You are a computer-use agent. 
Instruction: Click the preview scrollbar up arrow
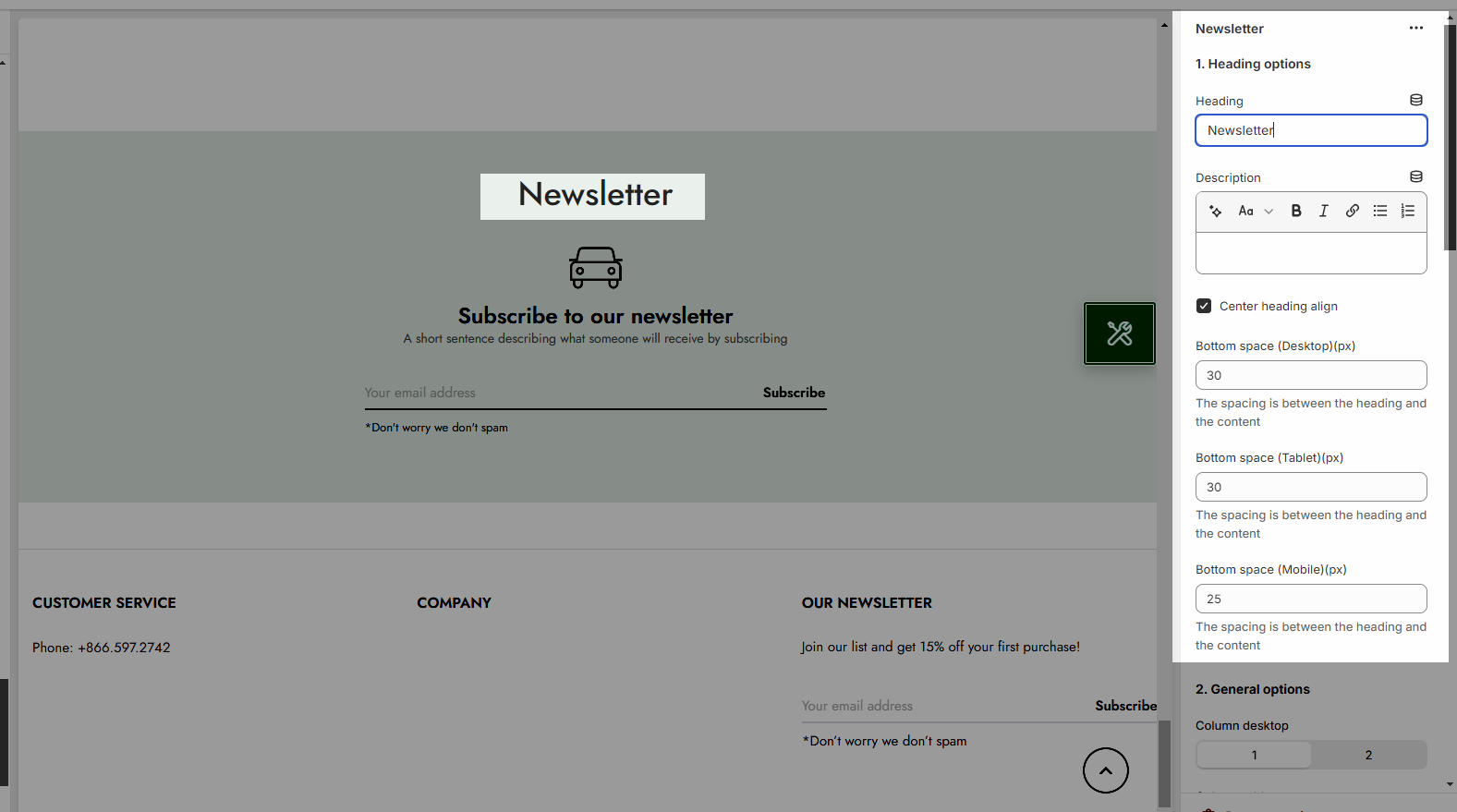[1164, 25]
